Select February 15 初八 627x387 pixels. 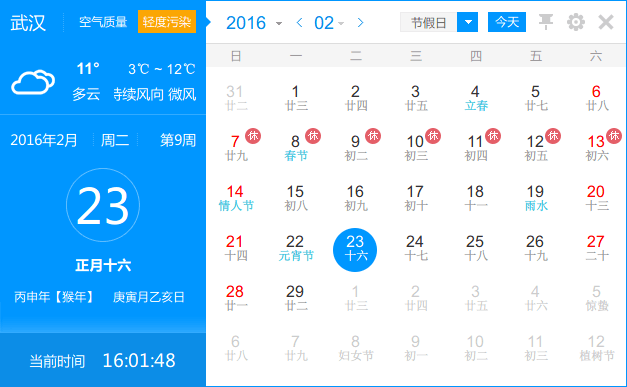296,198
